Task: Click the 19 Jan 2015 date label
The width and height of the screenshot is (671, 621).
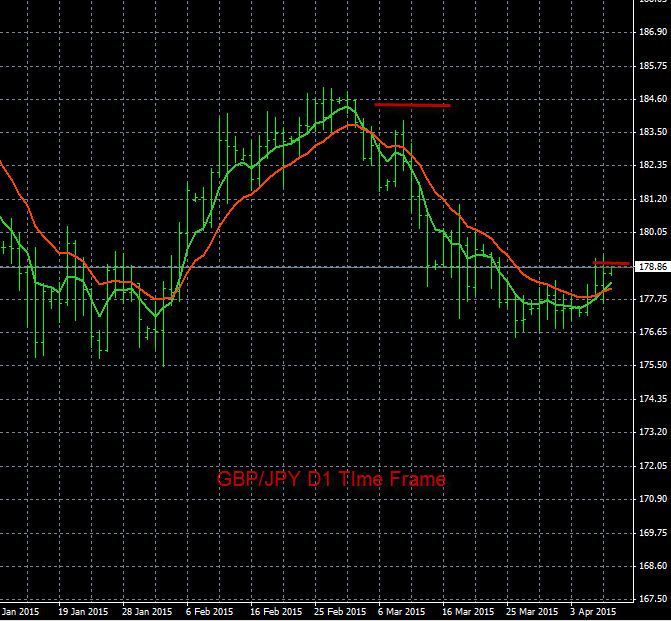Action: 83,612
